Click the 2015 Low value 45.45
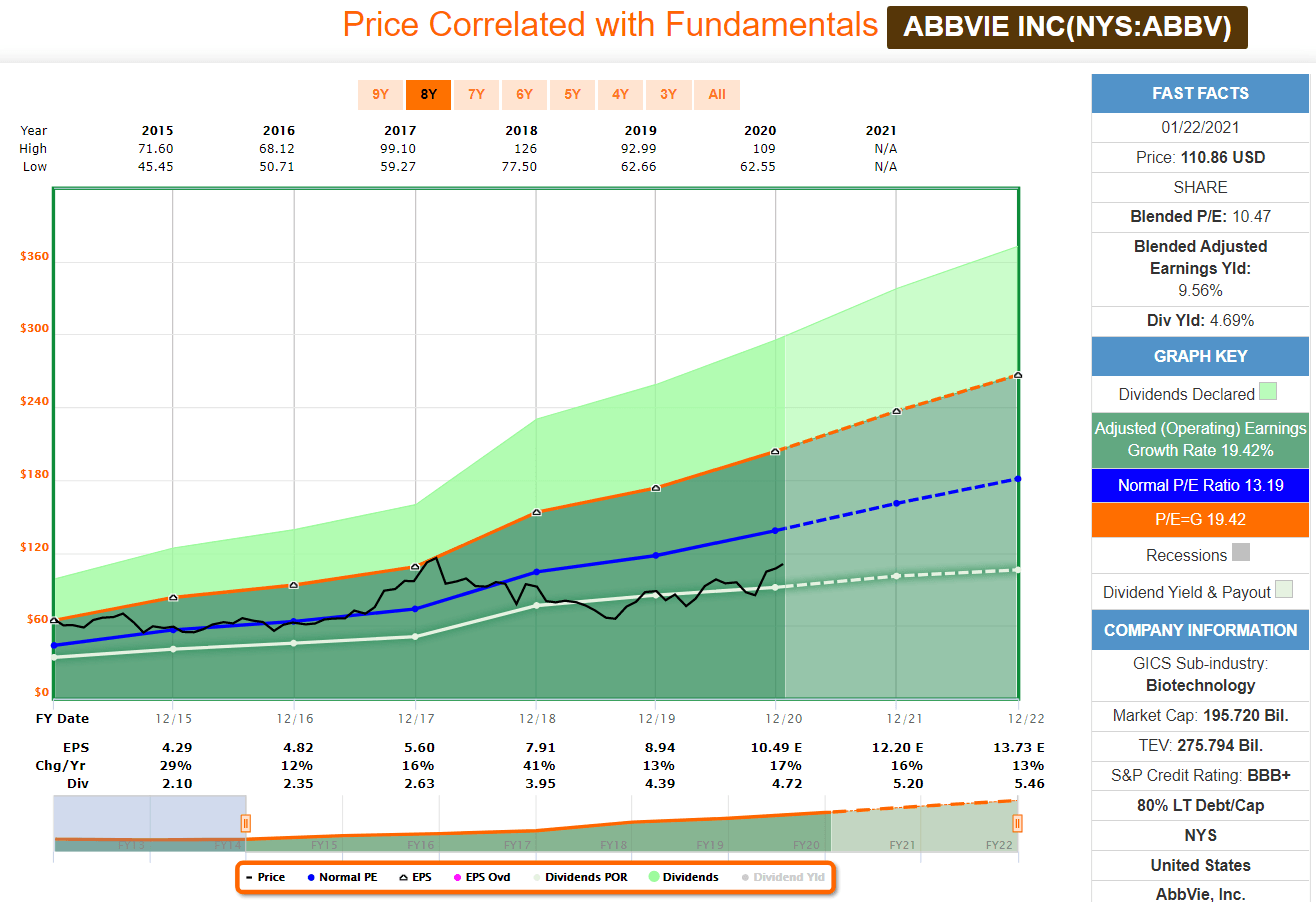Image resolution: width=1316 pixels, height=902 pixels. tap(156, 166)
